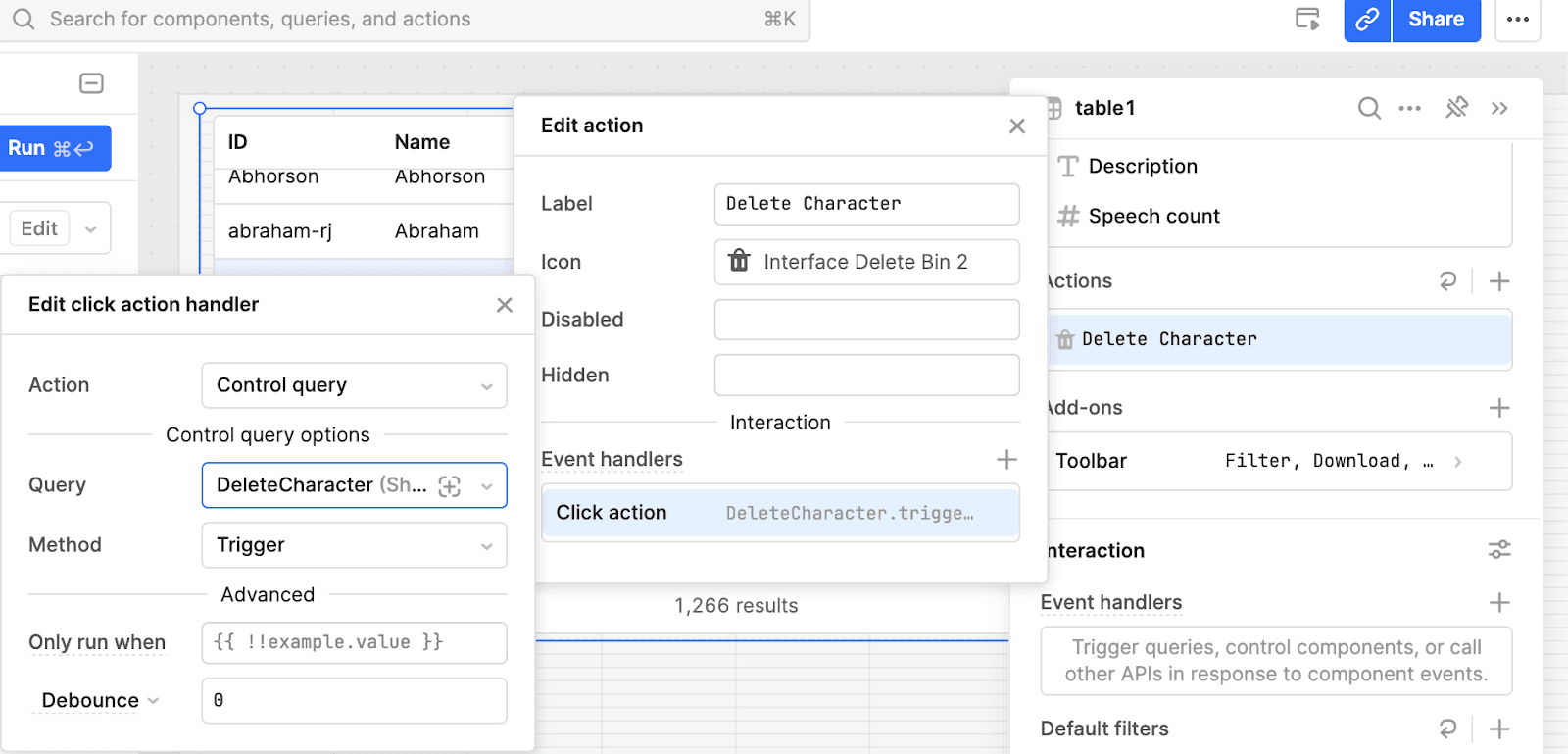The height and width of the screenshot is (754, 1568).
Task: Add event handler in Edit action popup
Action: click(x=1006, y=460)
